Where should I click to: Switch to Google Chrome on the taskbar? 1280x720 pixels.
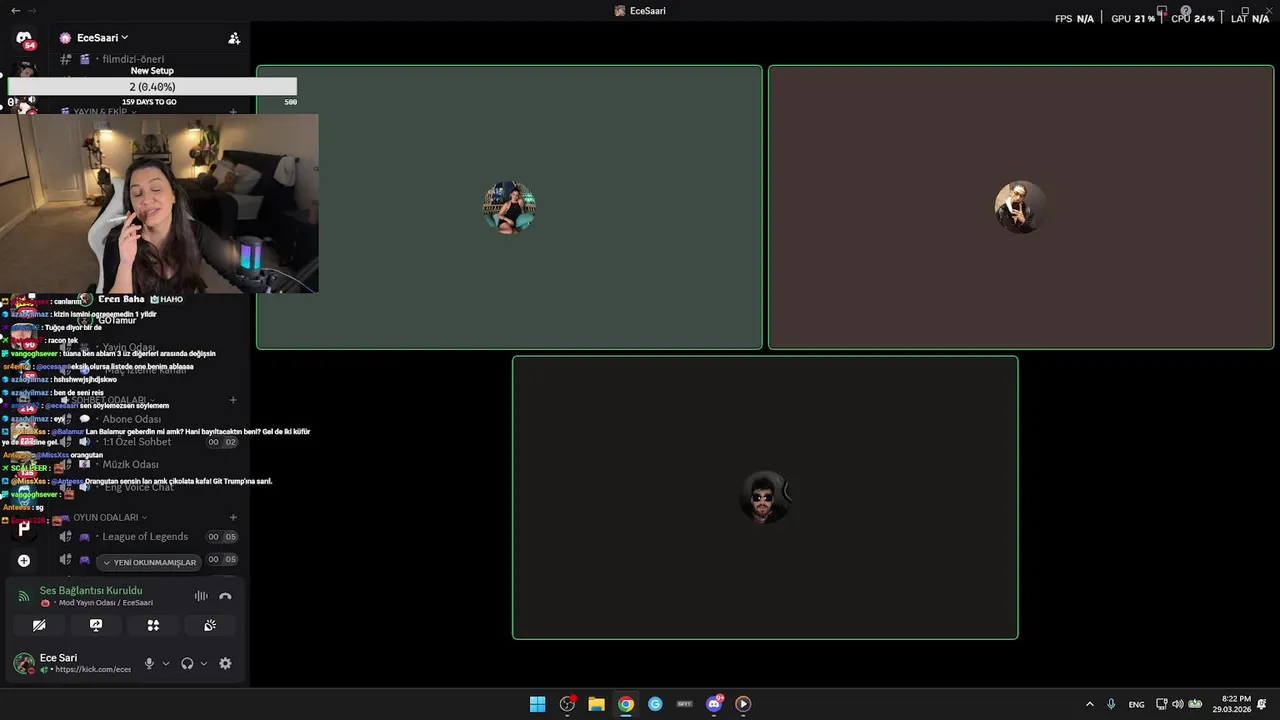coord(626,704)
